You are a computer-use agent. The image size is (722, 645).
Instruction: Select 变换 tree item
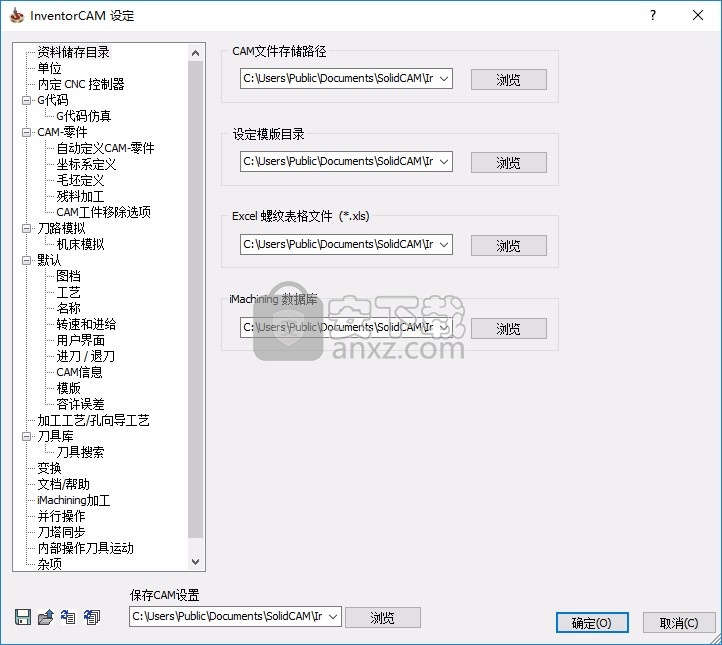[49, 468]
